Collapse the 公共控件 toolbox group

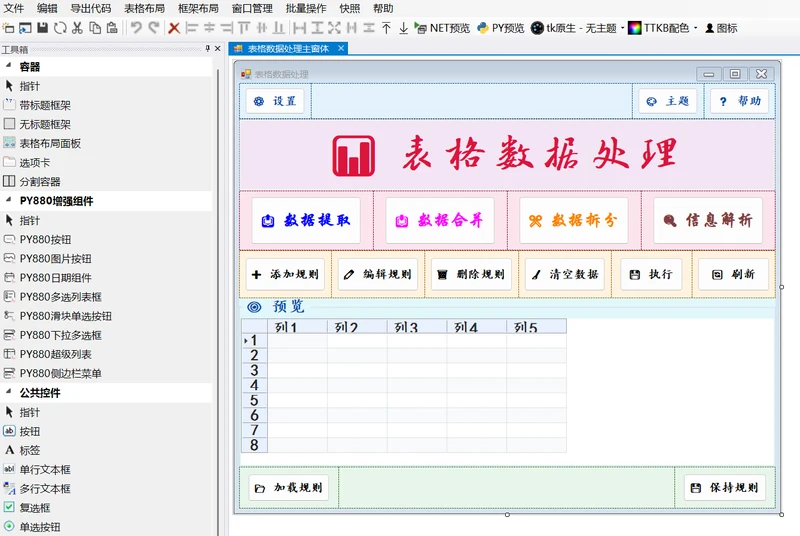tap(9, 392)
